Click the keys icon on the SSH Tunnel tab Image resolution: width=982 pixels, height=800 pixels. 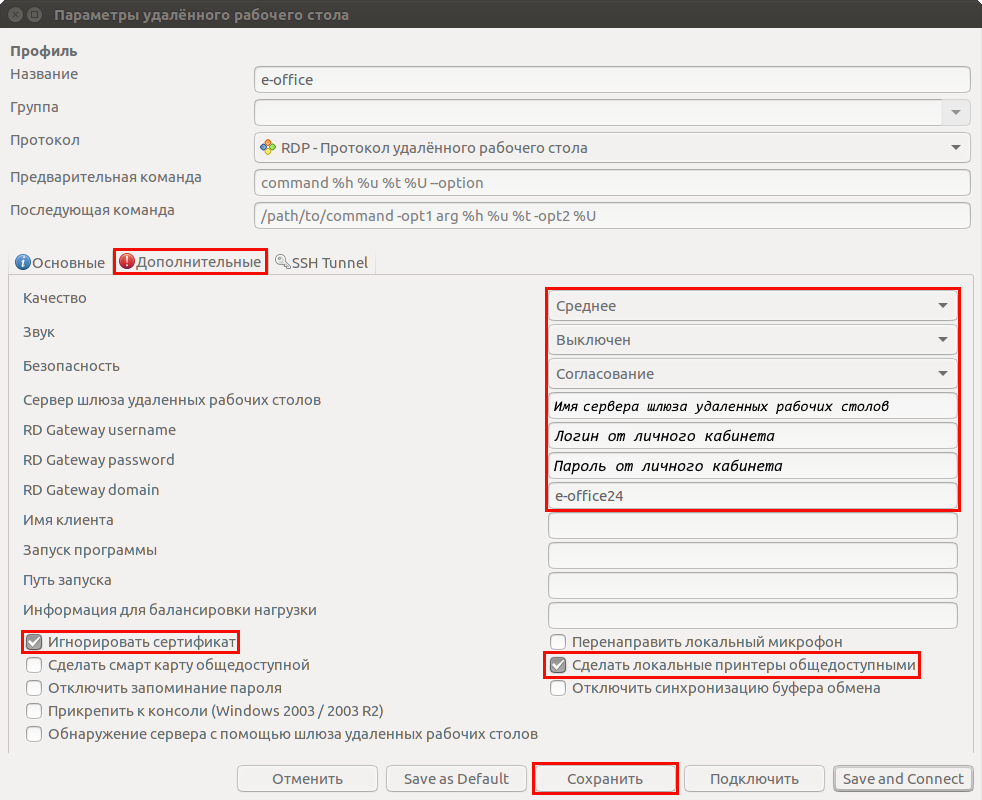point(283,263)
